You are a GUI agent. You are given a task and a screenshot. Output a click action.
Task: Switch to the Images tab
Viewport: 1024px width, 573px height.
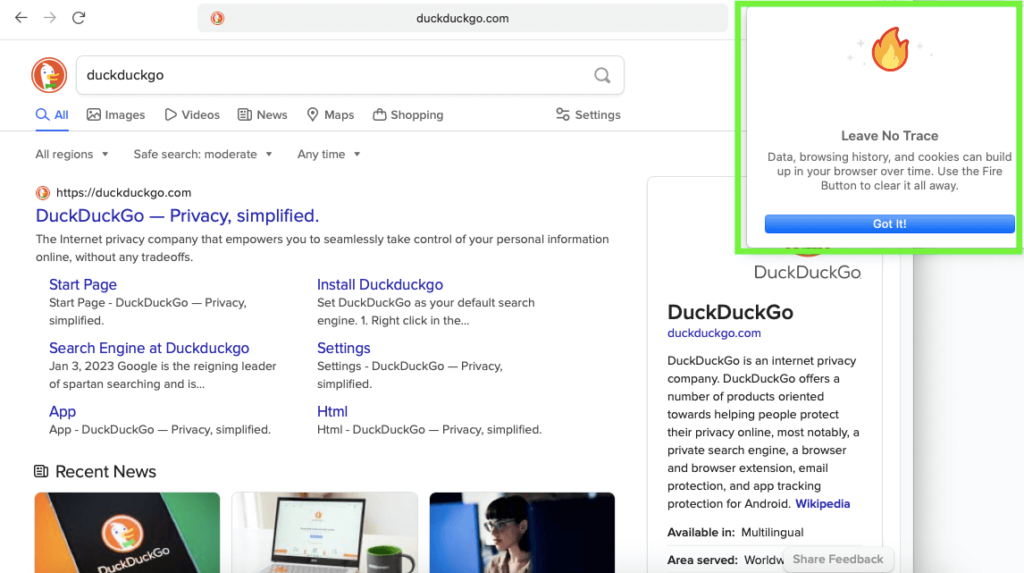(x=116, y=115)
